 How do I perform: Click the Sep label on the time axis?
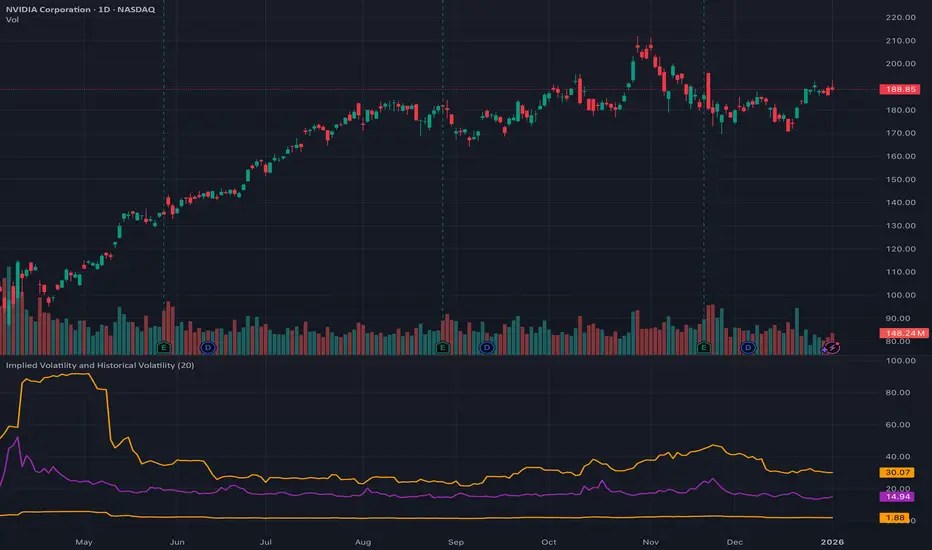click(456, 542)
